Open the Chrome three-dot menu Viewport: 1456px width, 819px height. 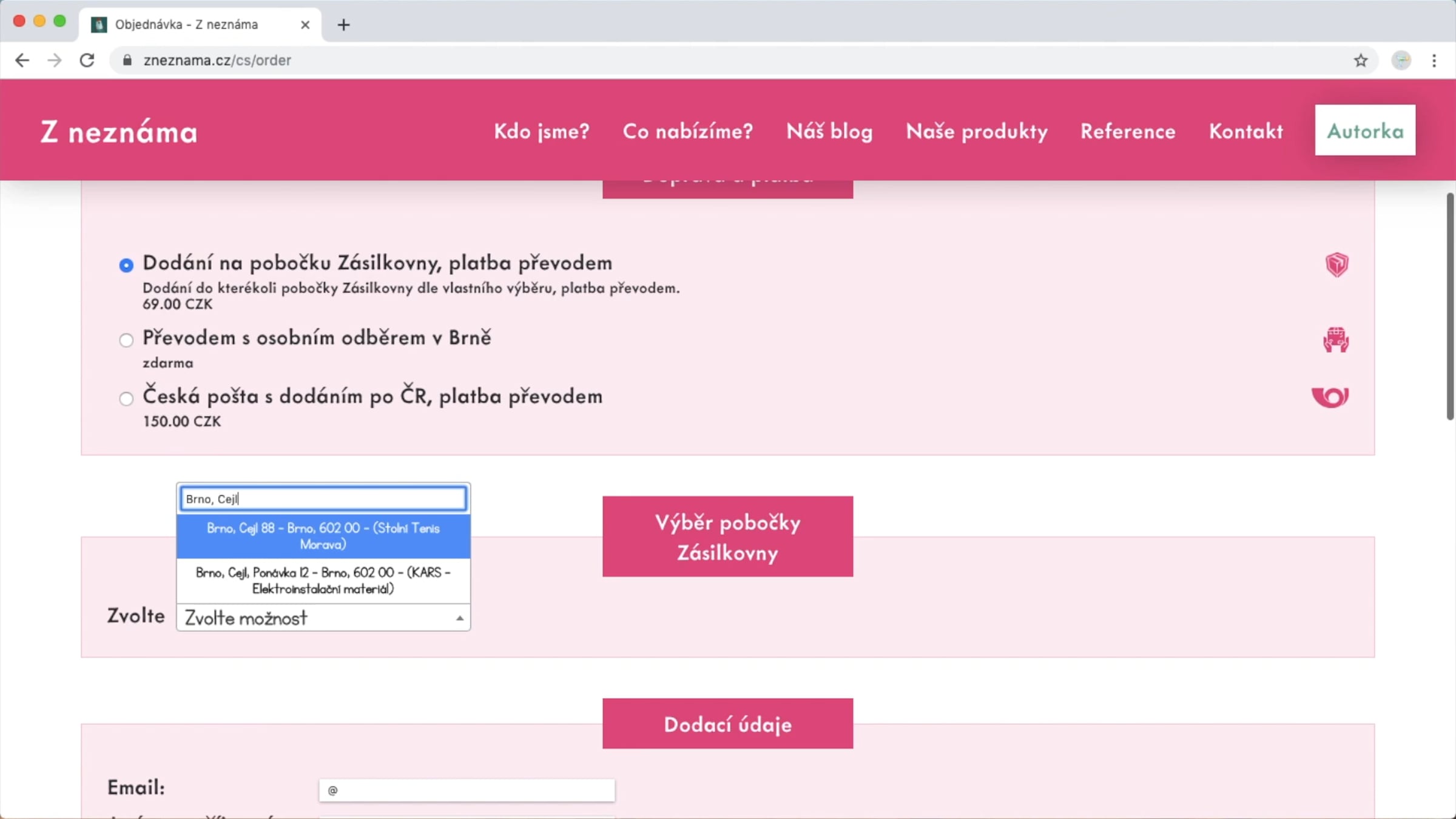click(1434, 60)
